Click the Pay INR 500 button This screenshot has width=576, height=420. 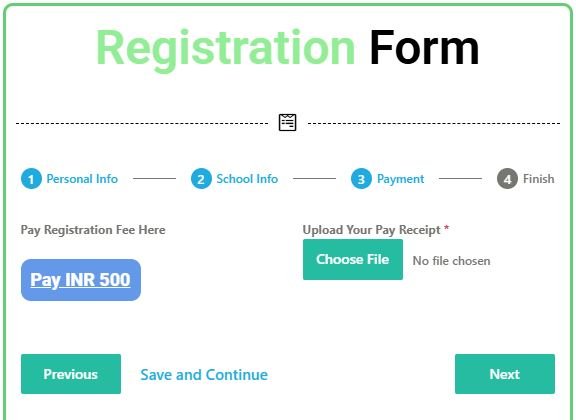tap(81, 280)
